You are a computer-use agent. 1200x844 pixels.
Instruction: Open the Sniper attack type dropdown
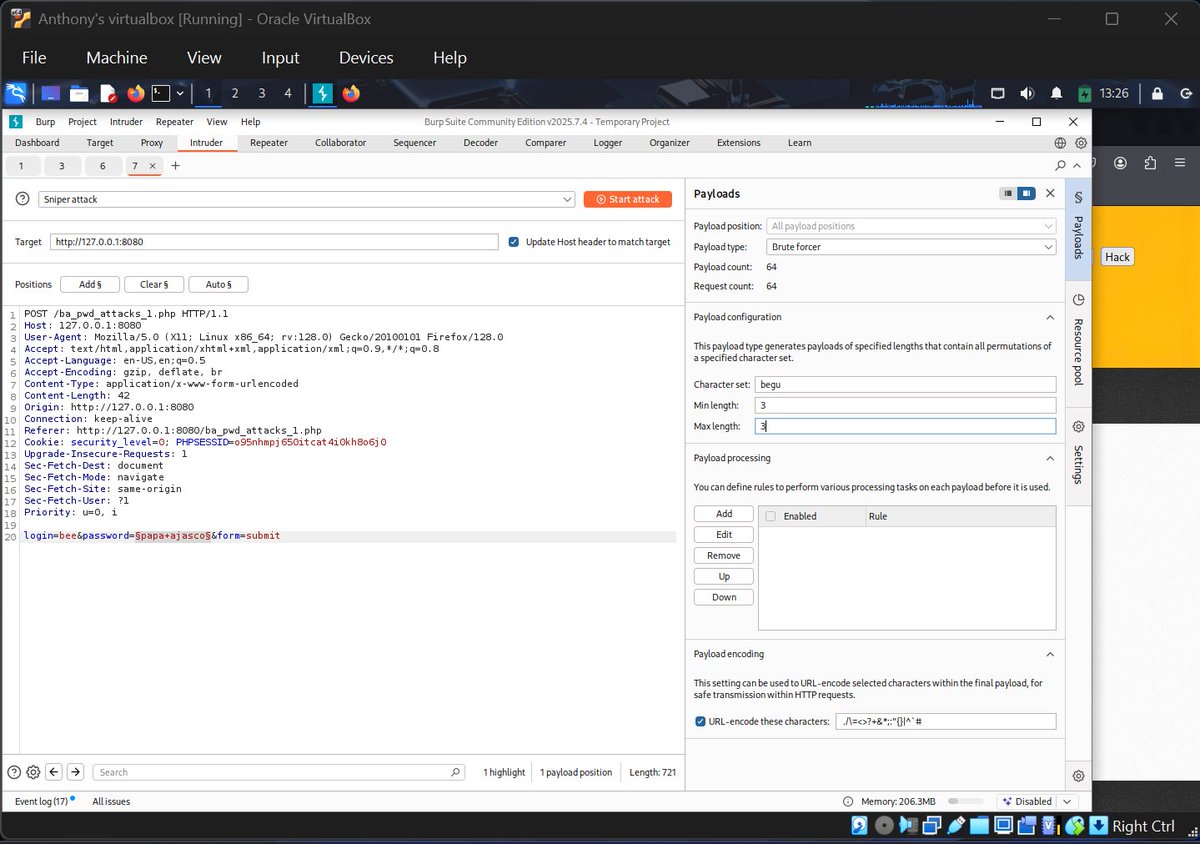[307, 199]
